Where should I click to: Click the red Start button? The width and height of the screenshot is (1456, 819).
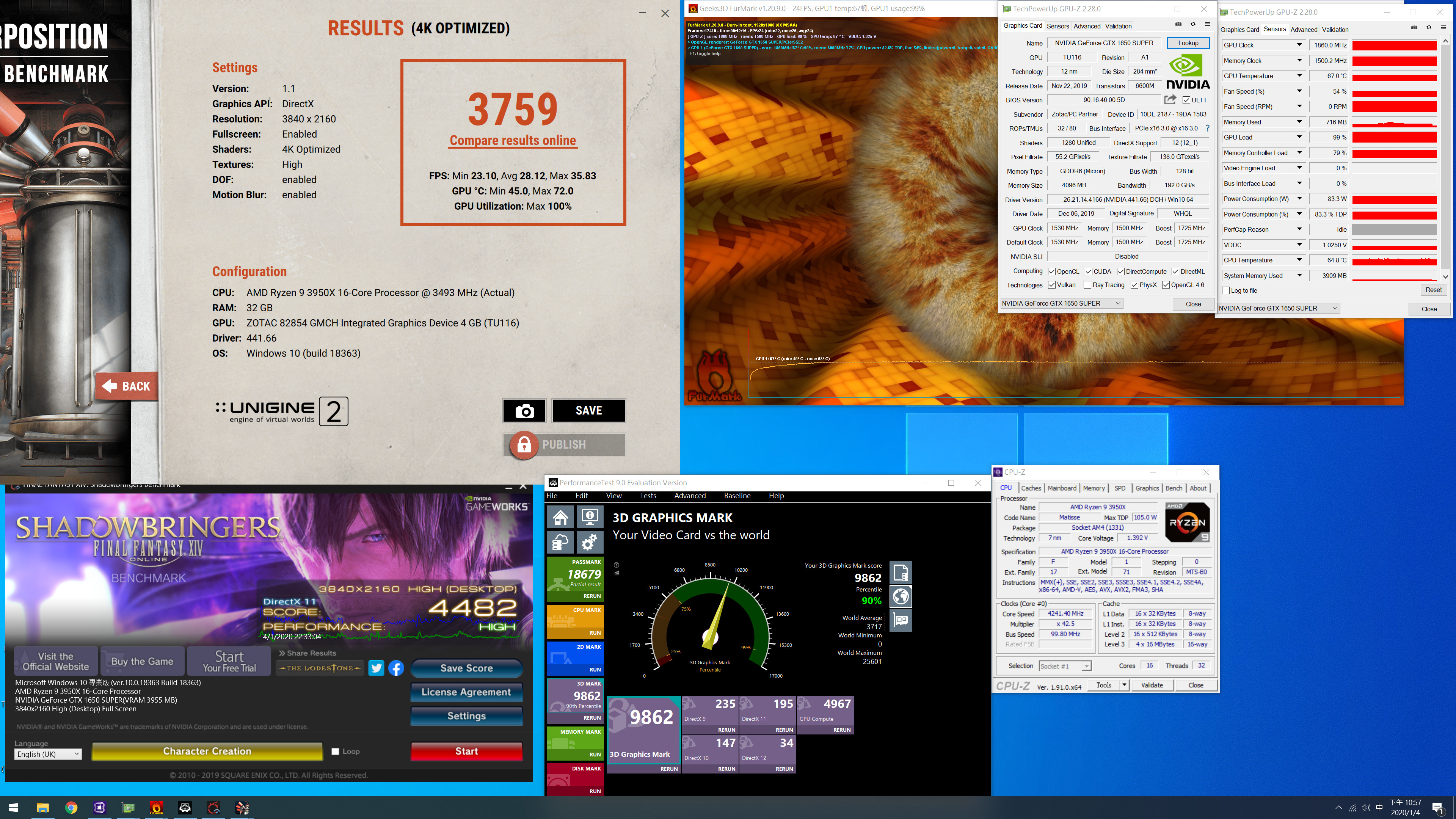pyautogui.click(x=466, y=751)
